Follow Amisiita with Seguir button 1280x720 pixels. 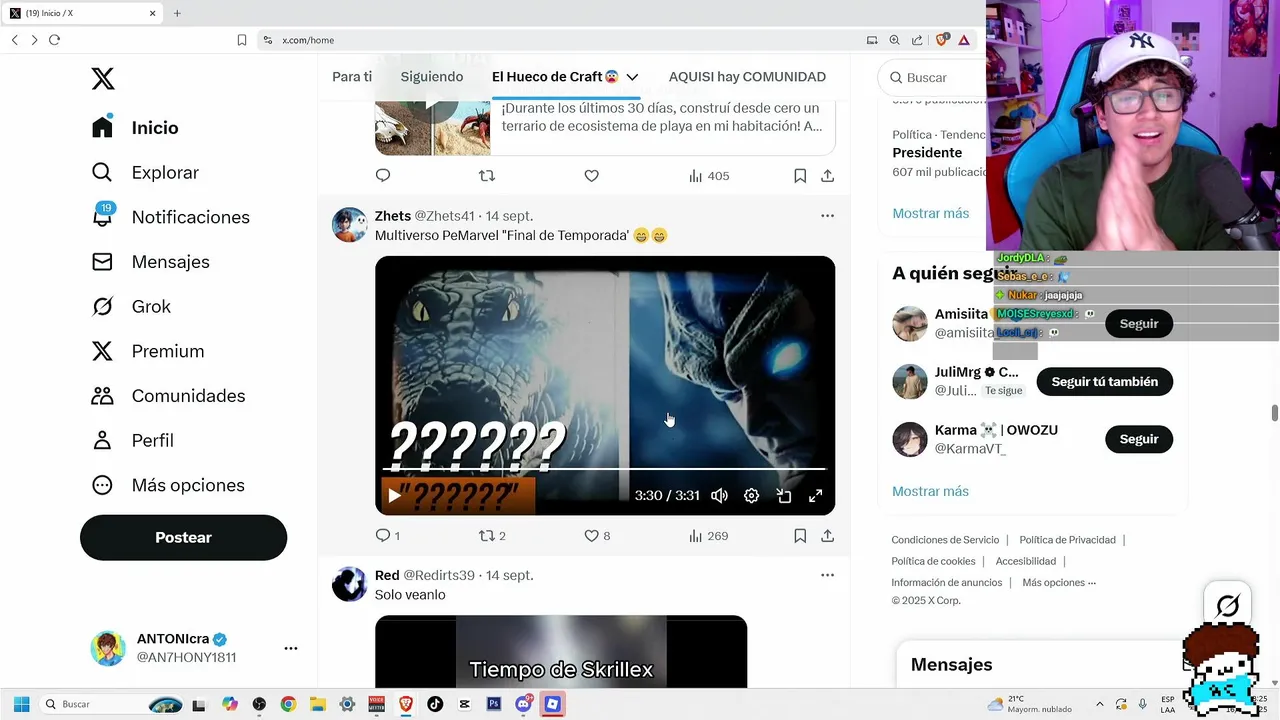(1139, 324)
